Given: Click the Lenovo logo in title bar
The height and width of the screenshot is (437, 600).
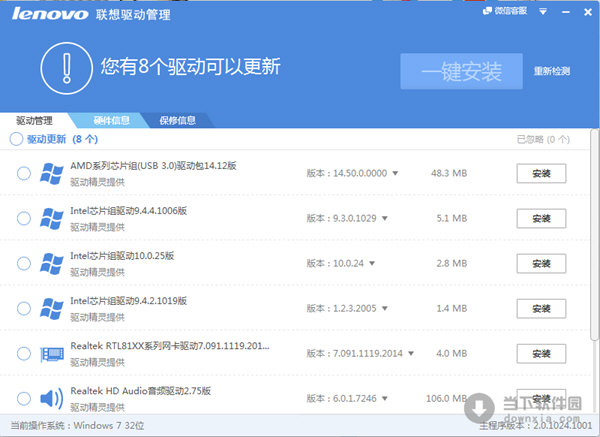Looking at the screenshot, I should tap(50, 14).
